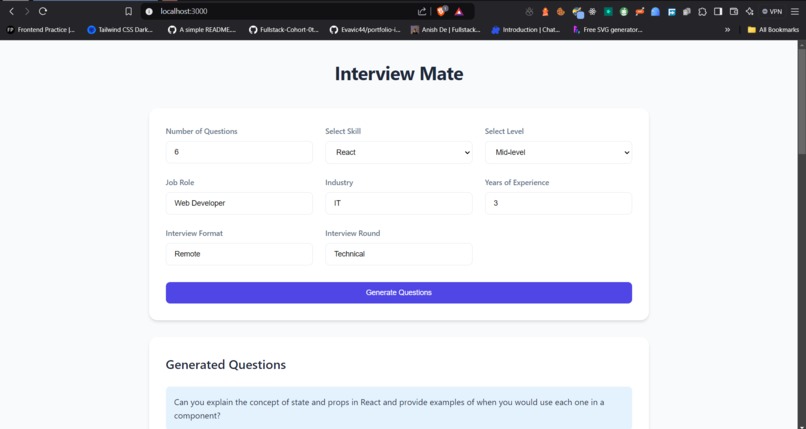Click the Number of Questions field
The image size is (806, 429).
239,153
